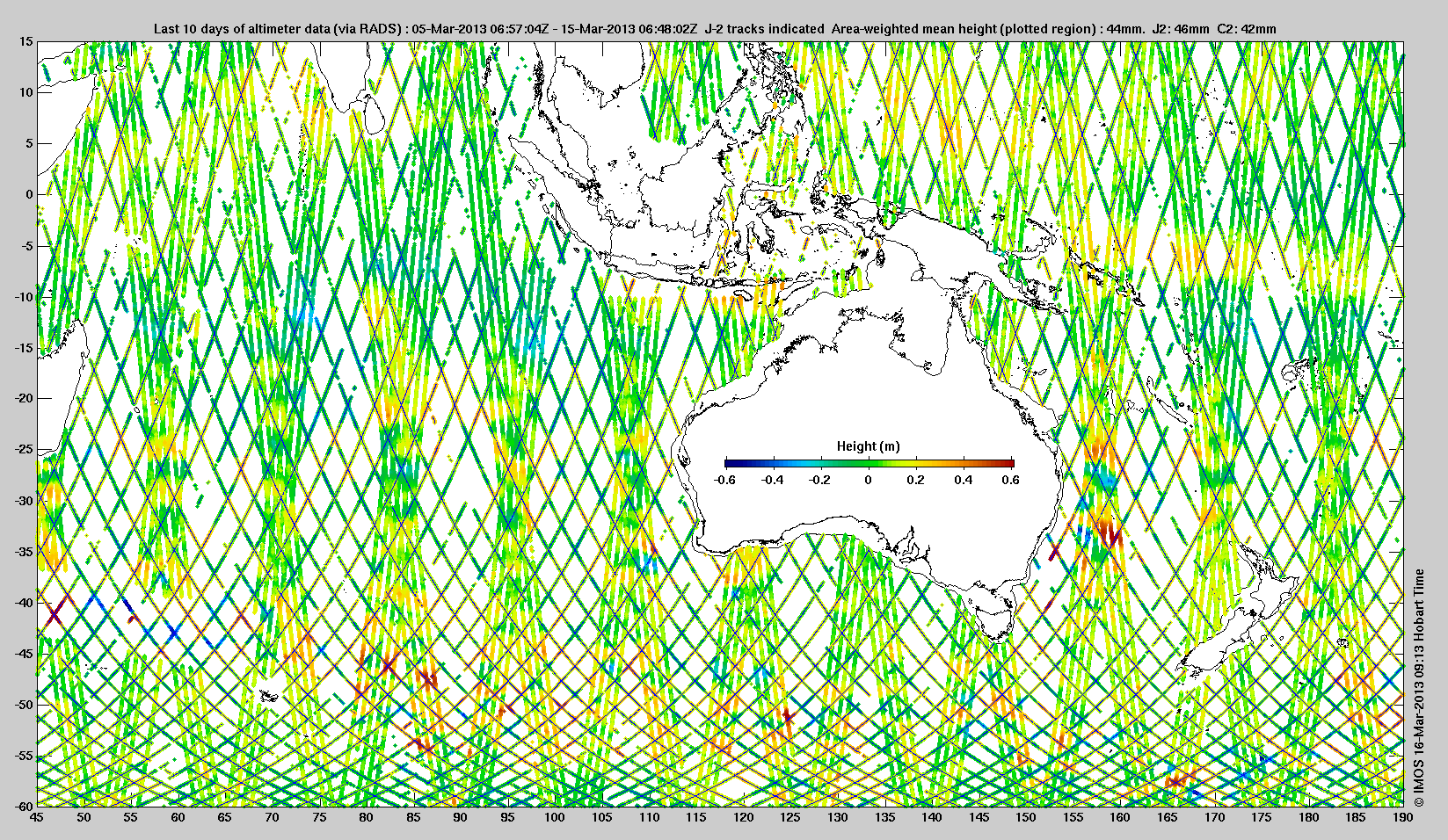Click the "C2: 42mm" value in title

coord(1247,29)
